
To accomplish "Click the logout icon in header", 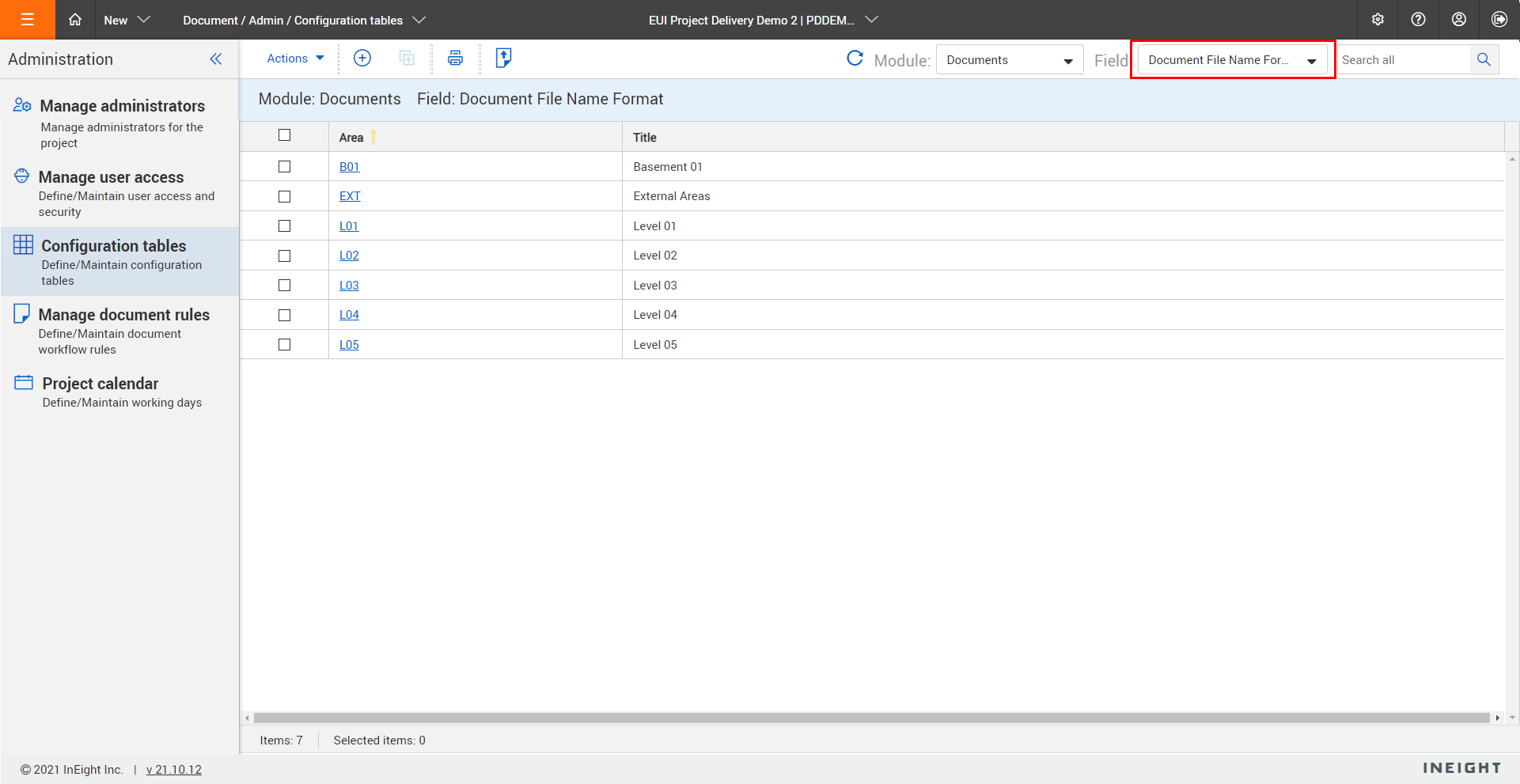I will pyautogui.click(x=1499, y=20).
